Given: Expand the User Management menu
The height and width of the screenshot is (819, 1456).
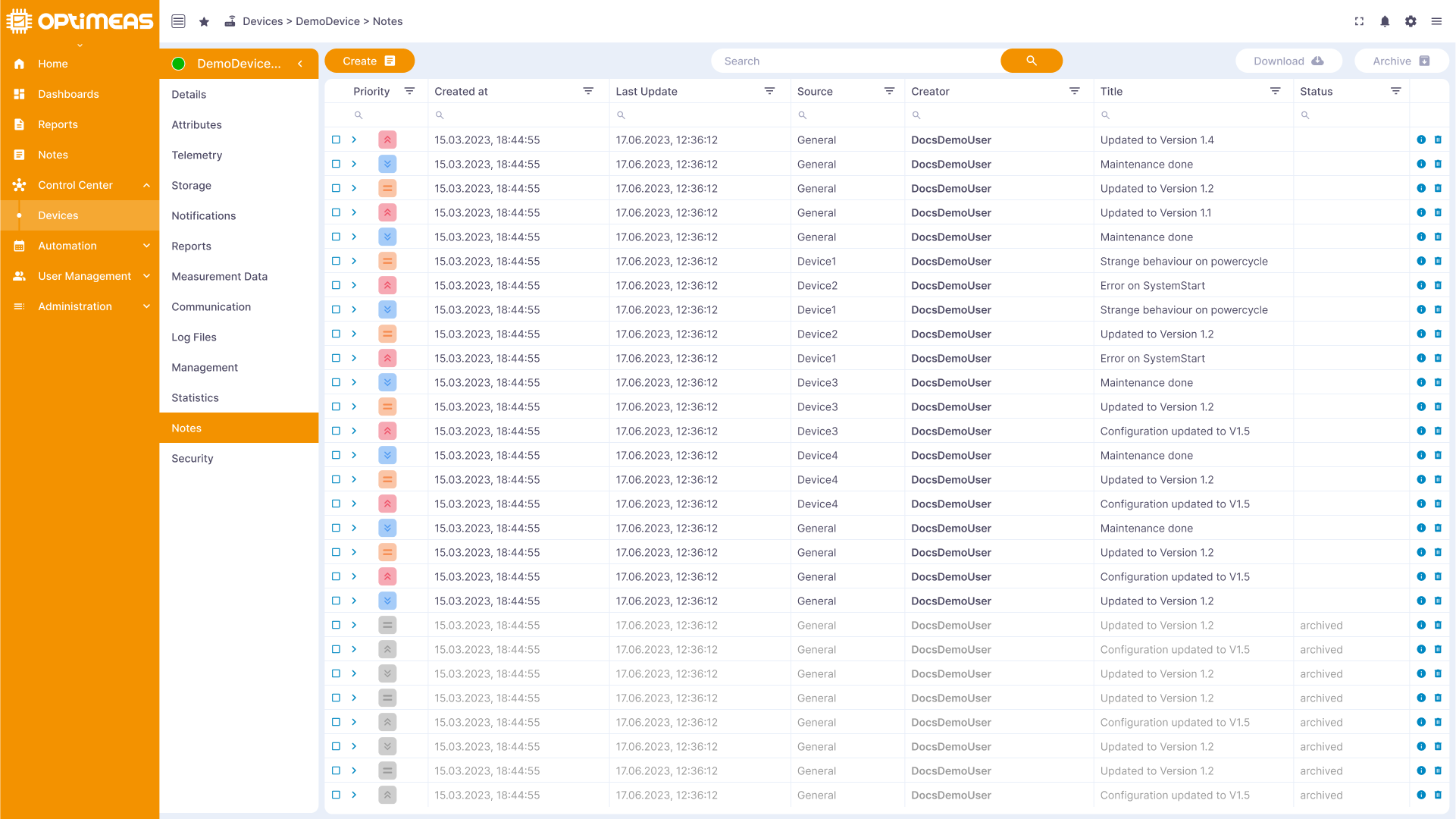Looking at the screenshot, I should (146, 276).
